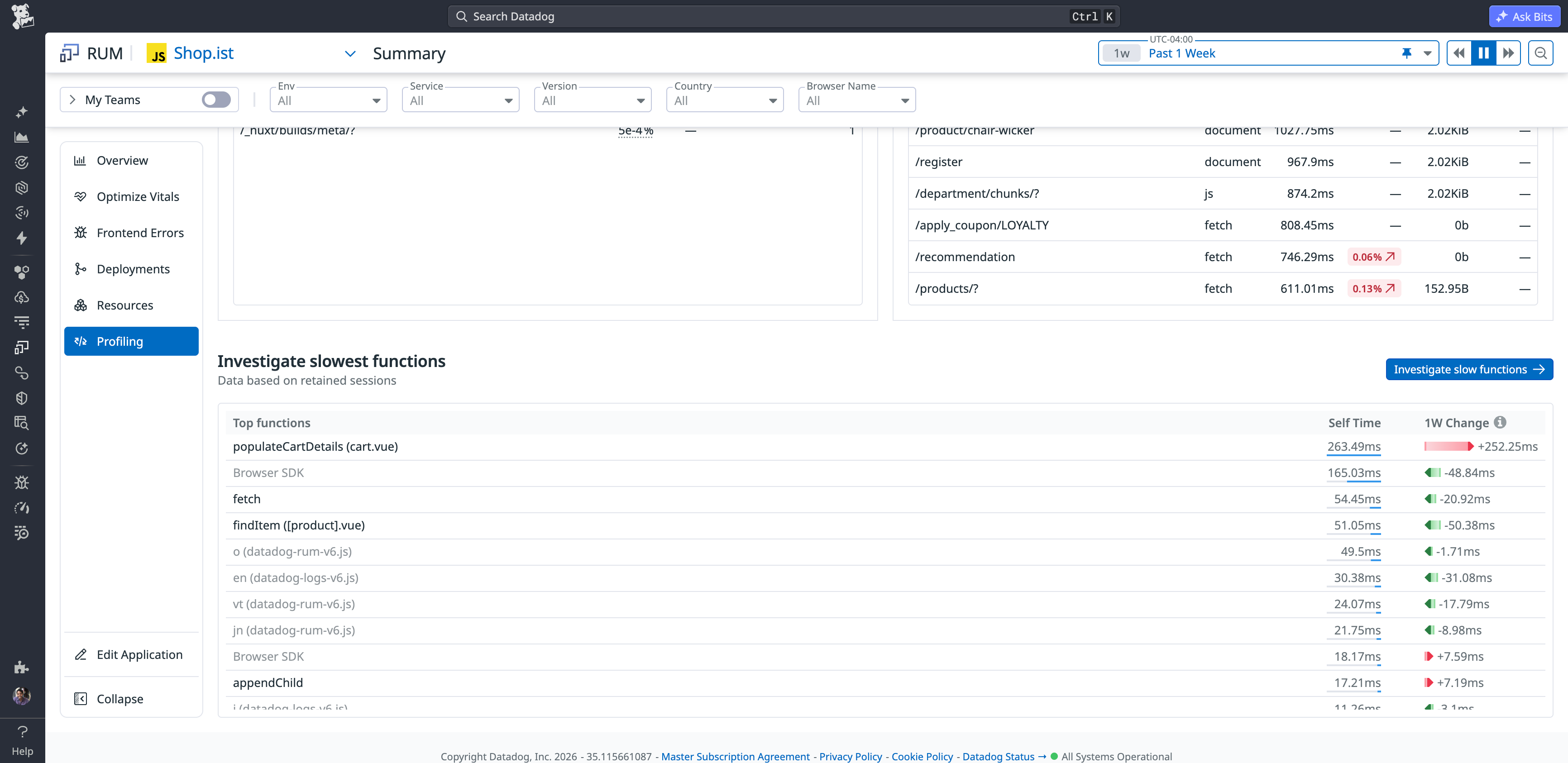Click the -50.38ms change indicator for findItem
Image resolution: width=1568 pixels, height=763 pixels.
click(x=1459, y=525)
